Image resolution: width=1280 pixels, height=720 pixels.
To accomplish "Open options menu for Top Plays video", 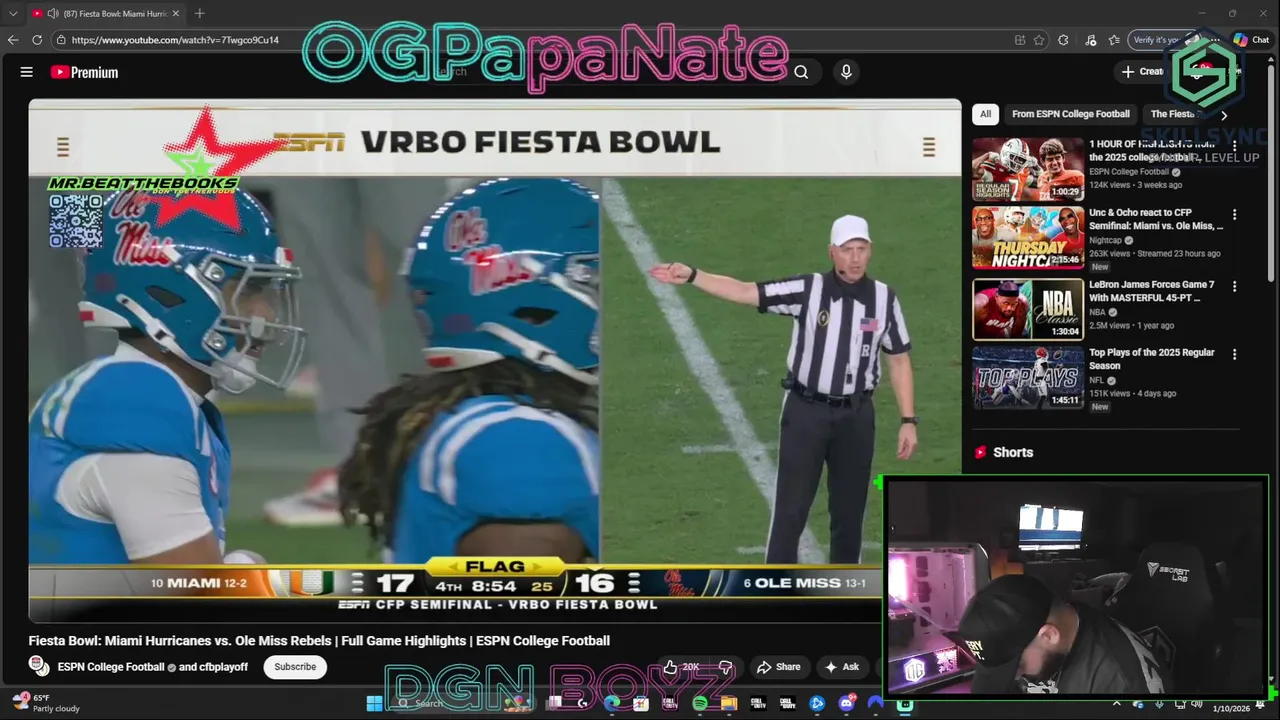I will (x=1234, y=354).
